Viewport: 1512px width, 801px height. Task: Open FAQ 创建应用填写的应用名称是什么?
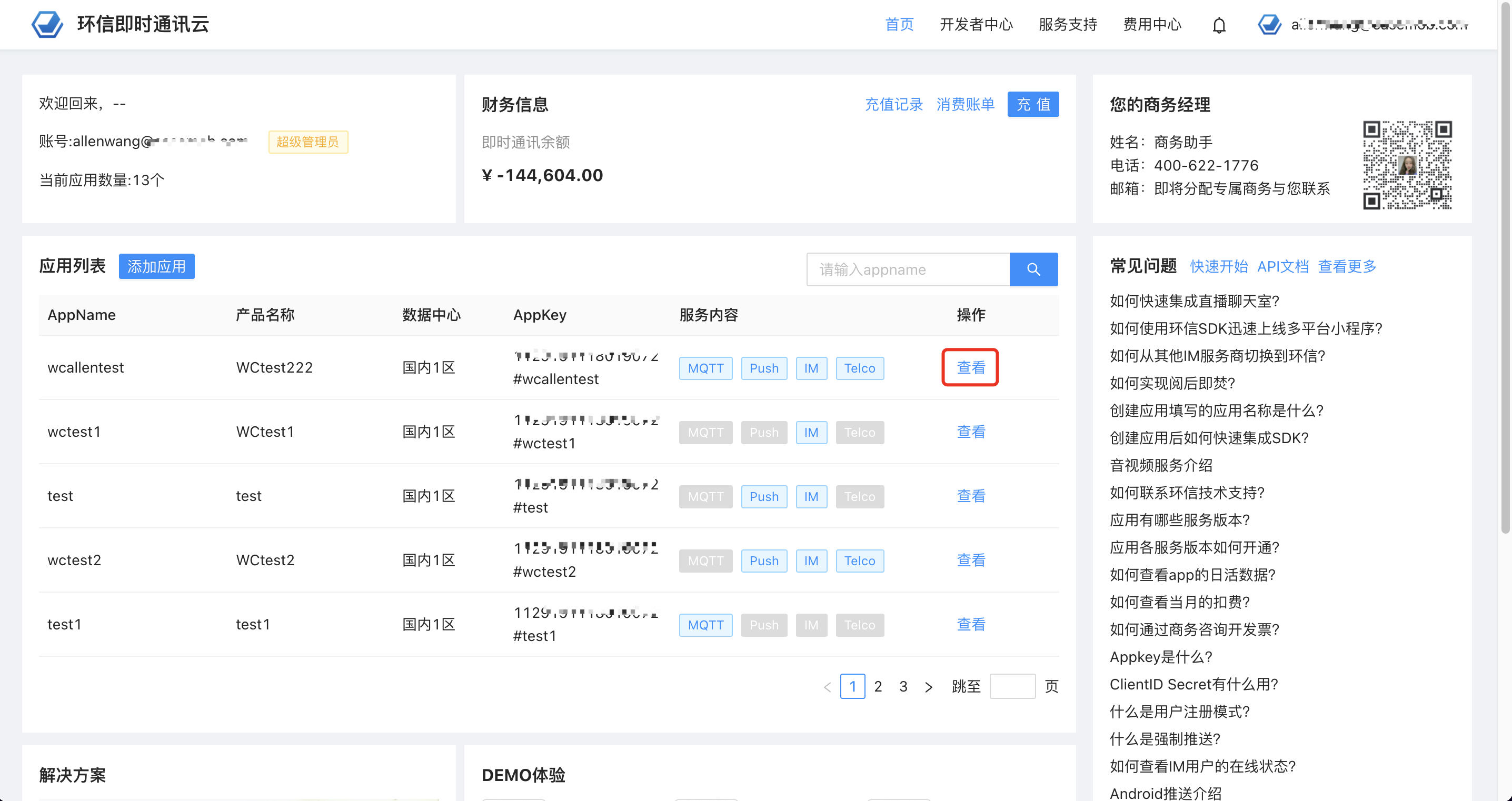point(1216,411)
